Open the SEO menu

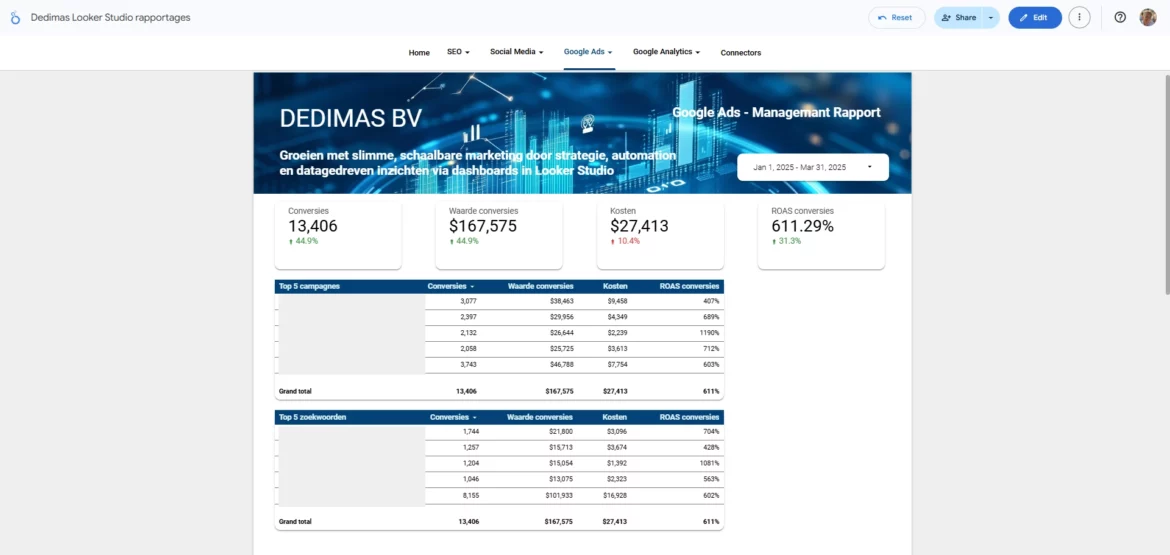(x=458, y=52)
